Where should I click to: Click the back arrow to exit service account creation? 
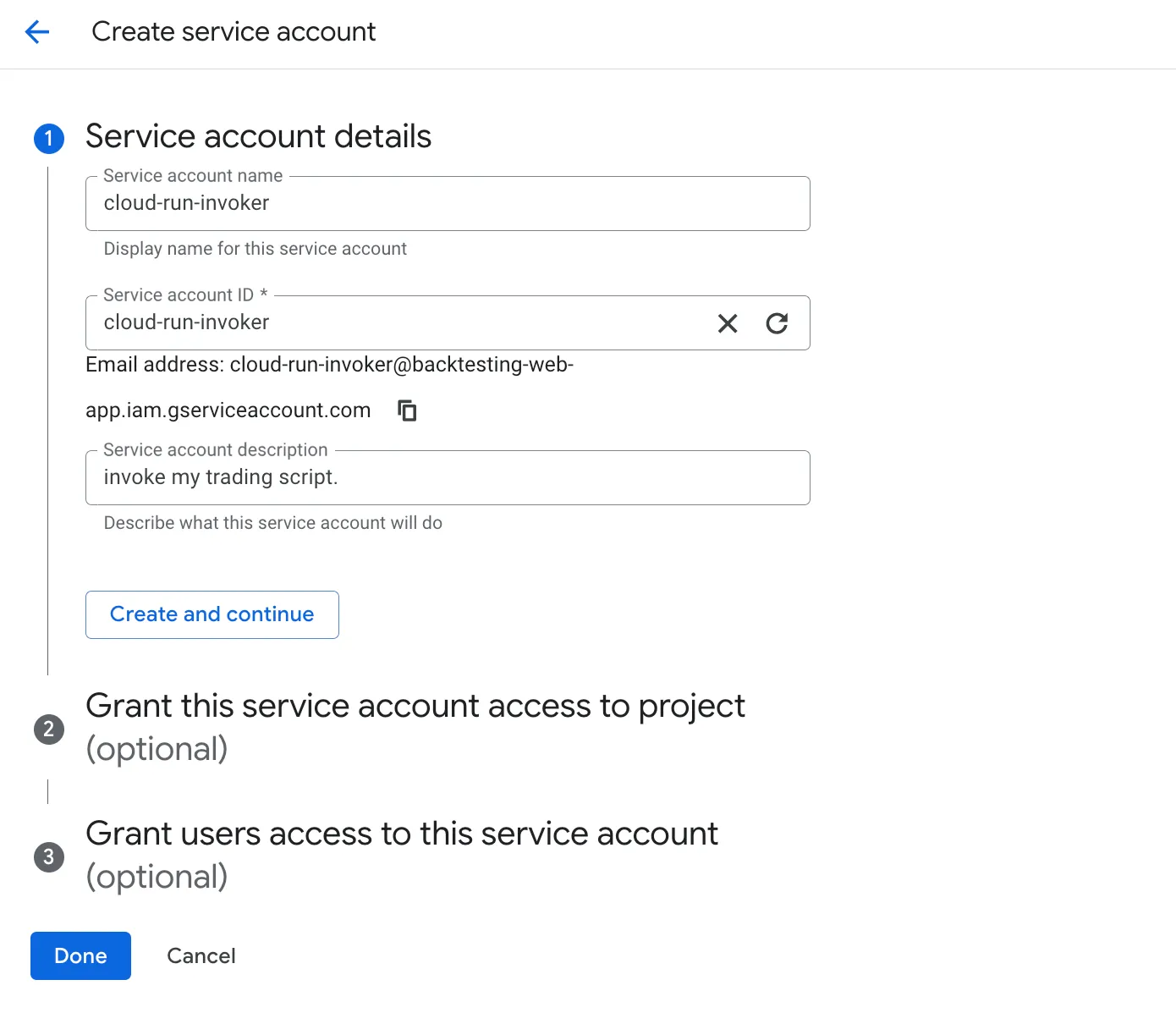[x=36, y=31]
